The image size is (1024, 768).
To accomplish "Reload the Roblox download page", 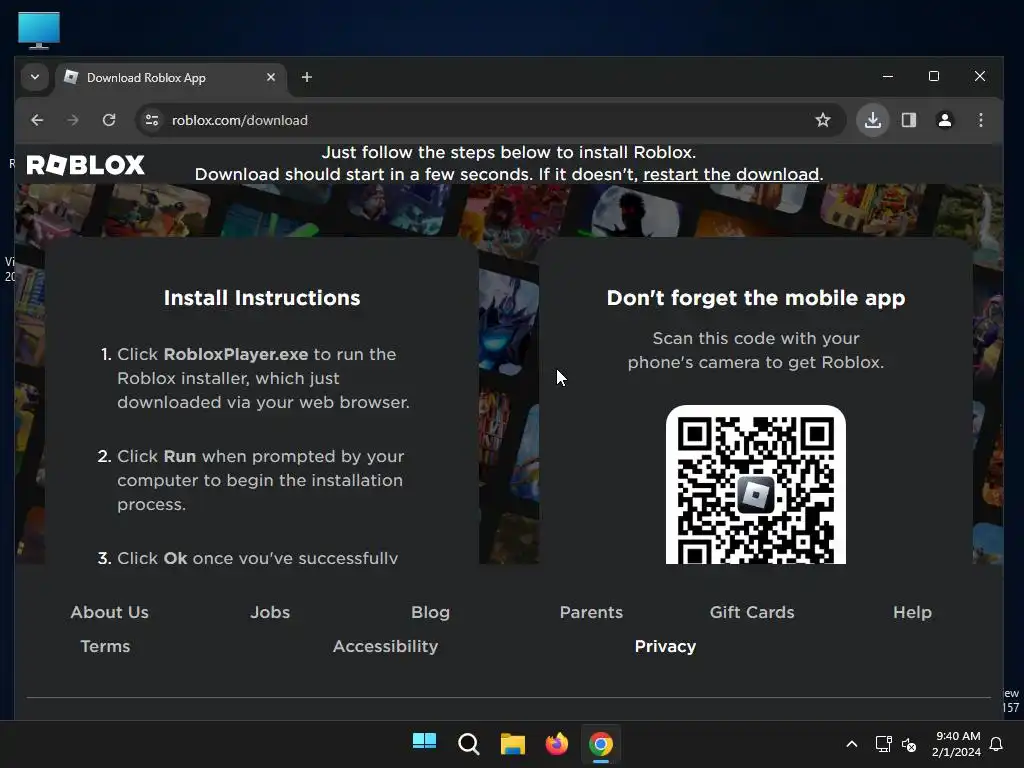I will (x=109, y=120).
